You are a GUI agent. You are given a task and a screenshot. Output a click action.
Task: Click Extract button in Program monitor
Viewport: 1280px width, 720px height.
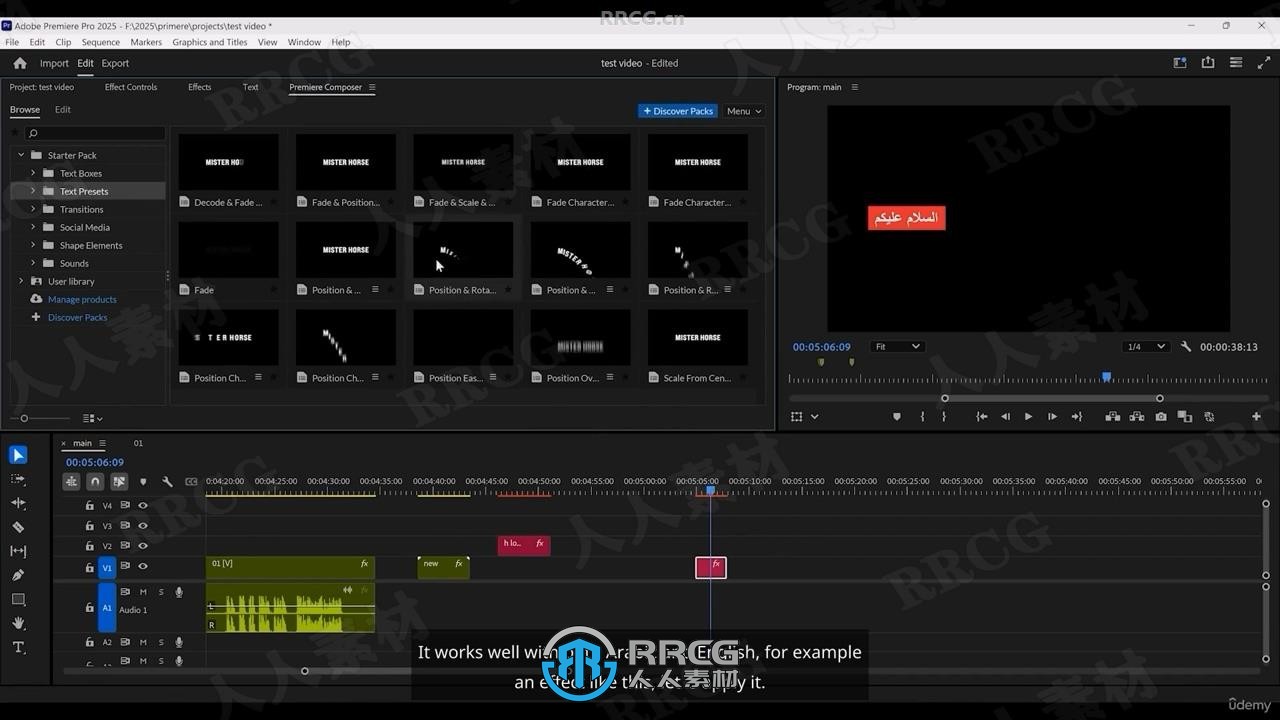point(1136,416)
